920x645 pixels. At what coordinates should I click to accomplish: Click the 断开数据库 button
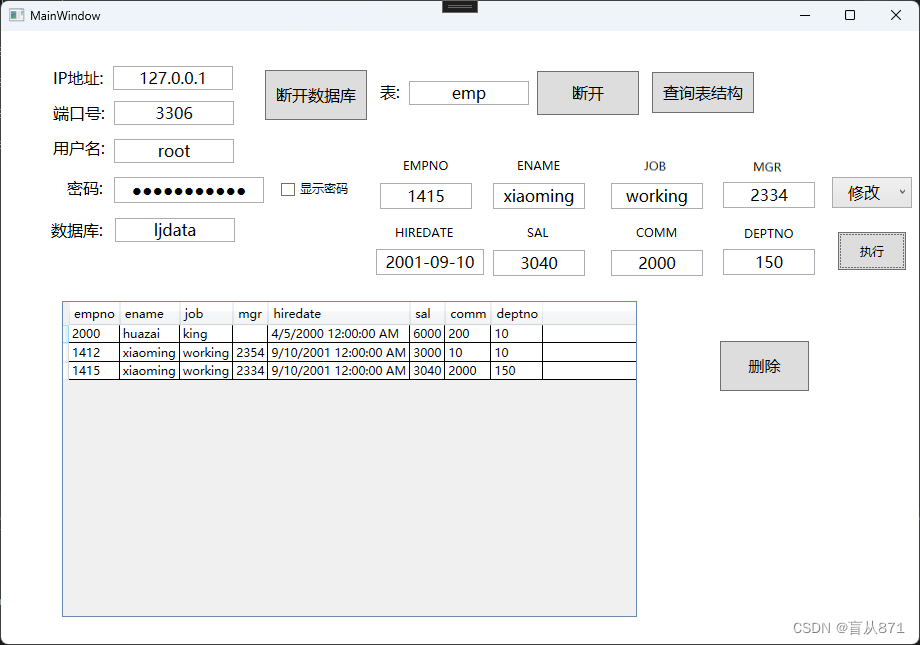click(315, 92)
